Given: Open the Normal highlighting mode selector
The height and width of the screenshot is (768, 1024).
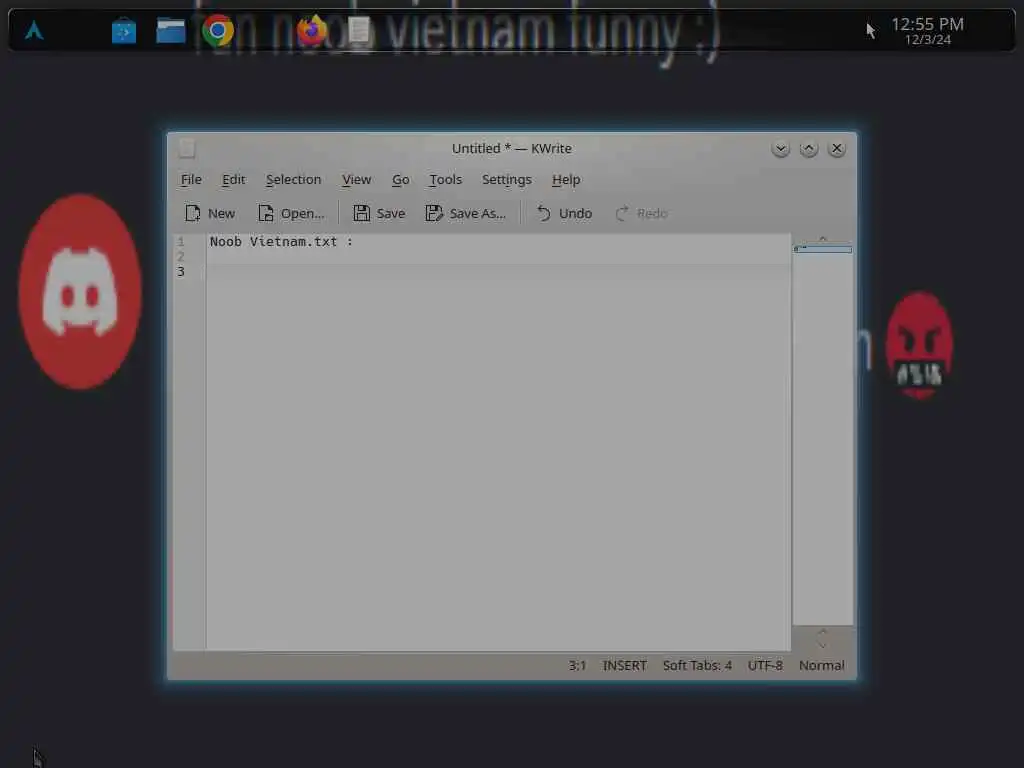Looking at the screenshot, I should pos(822,665).
